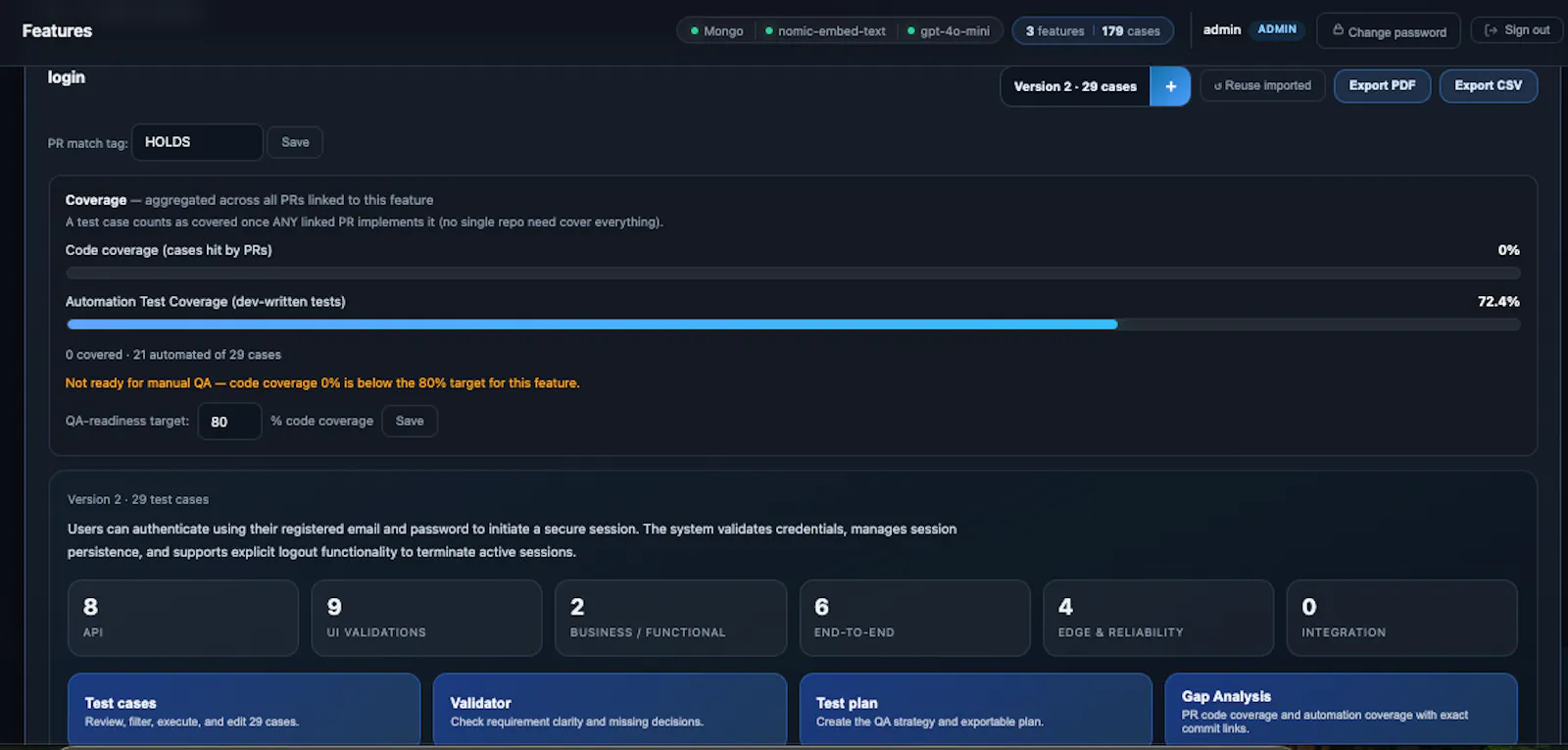Open the Version 2 · 29 cases selector

point(1075,86)
